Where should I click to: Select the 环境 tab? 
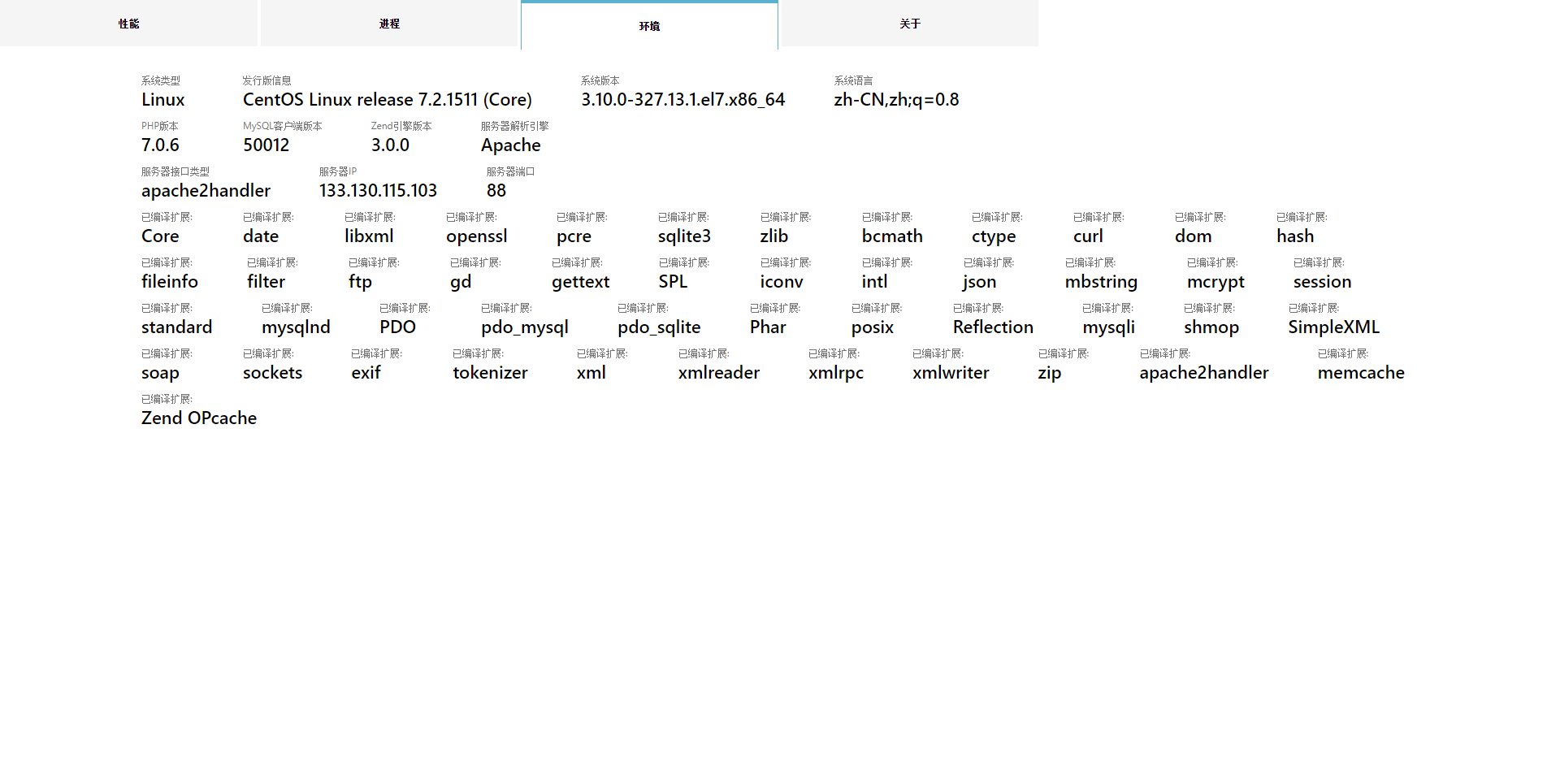coord(649,25)
